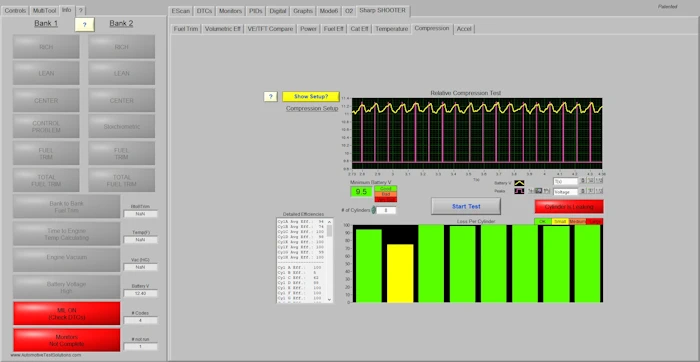This screenshot has height=362, width=700.
Task: Click the Peaks purple plot legend icon
Action: (x=519, y=191)
